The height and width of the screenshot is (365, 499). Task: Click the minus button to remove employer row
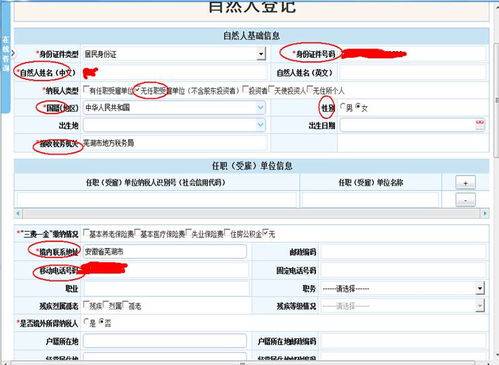(x=465, y=200)
